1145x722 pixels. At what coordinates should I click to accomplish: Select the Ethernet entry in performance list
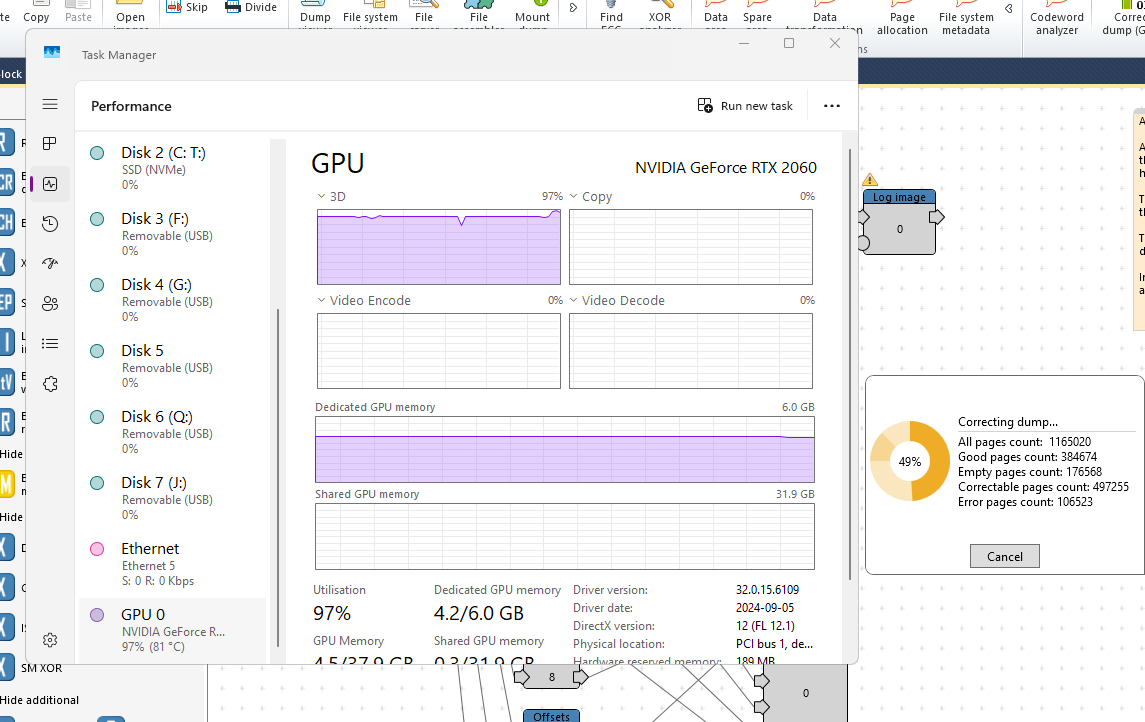pyautogui.click(x=172, y=564)
